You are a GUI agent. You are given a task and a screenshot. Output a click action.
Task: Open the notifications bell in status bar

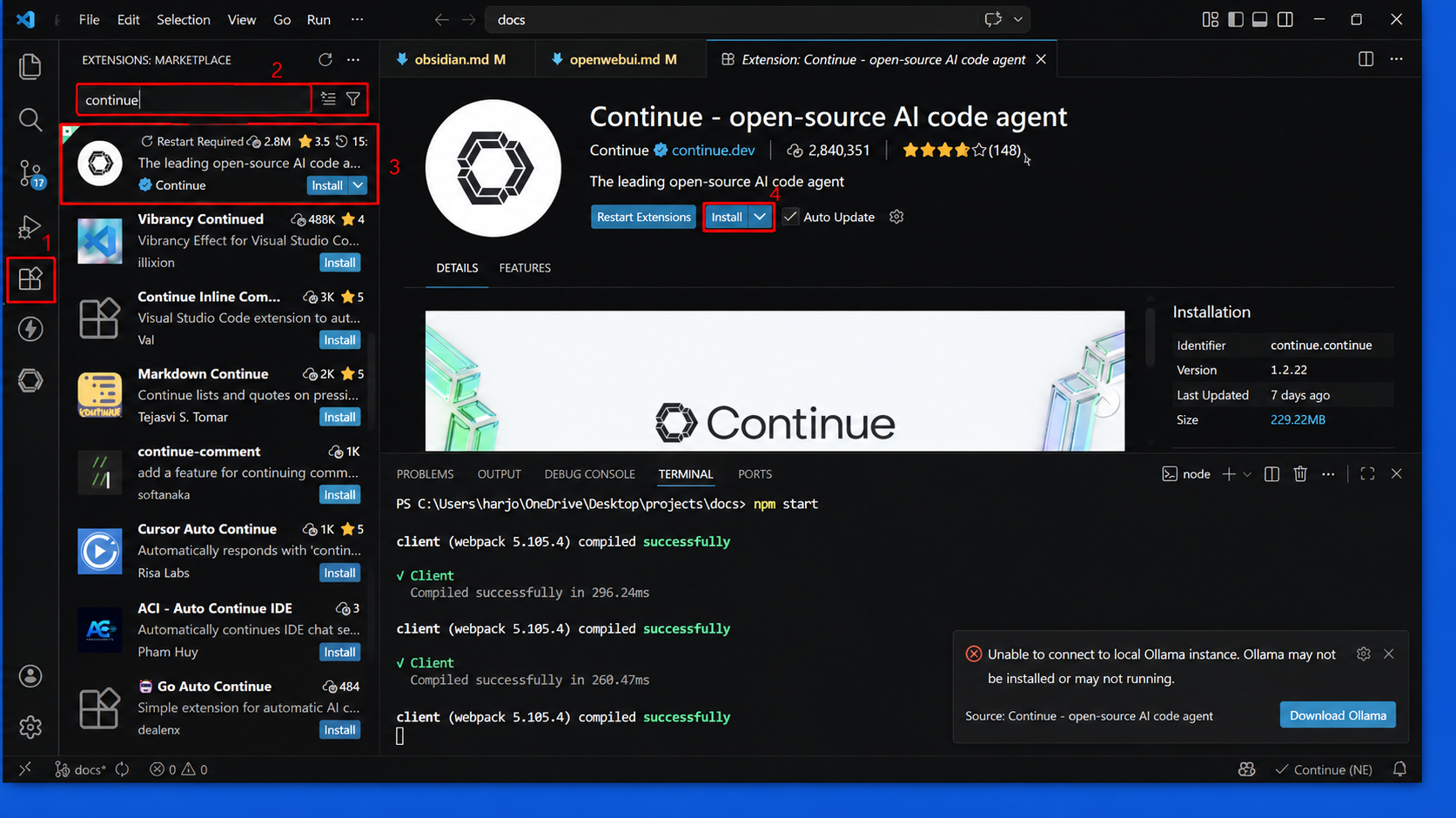coord(1399,769)
